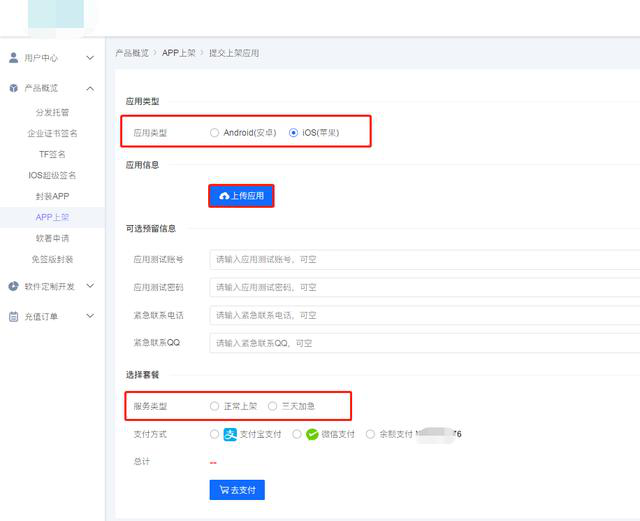The height and width of the screenshot is (521, 640).
Task: Open 软著申请 in sidebar
Action: [x=52, y=238]
